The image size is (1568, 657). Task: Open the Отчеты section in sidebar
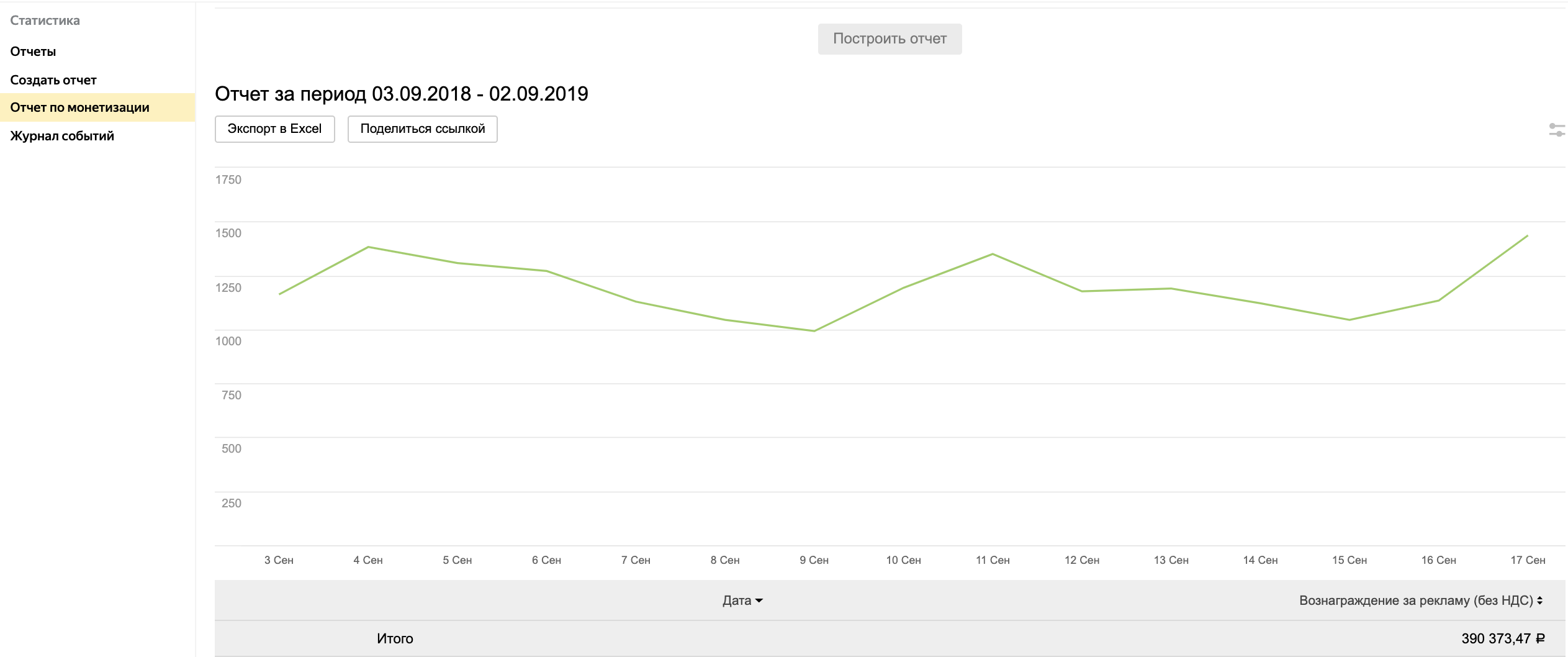tap(34, 52)
